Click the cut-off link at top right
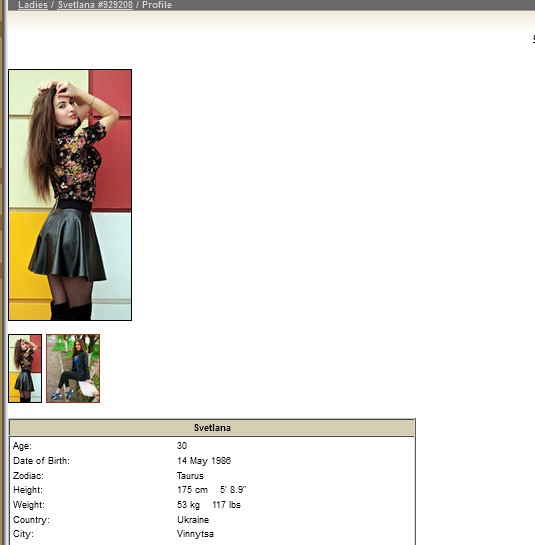 click(534, 39)
